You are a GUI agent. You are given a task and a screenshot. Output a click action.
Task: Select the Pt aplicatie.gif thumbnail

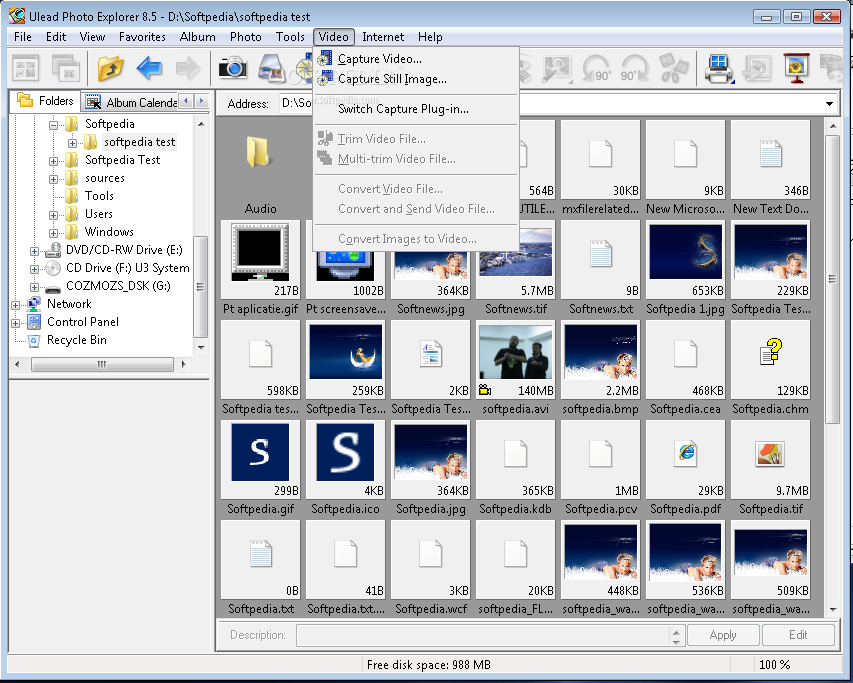coord(260,259)
